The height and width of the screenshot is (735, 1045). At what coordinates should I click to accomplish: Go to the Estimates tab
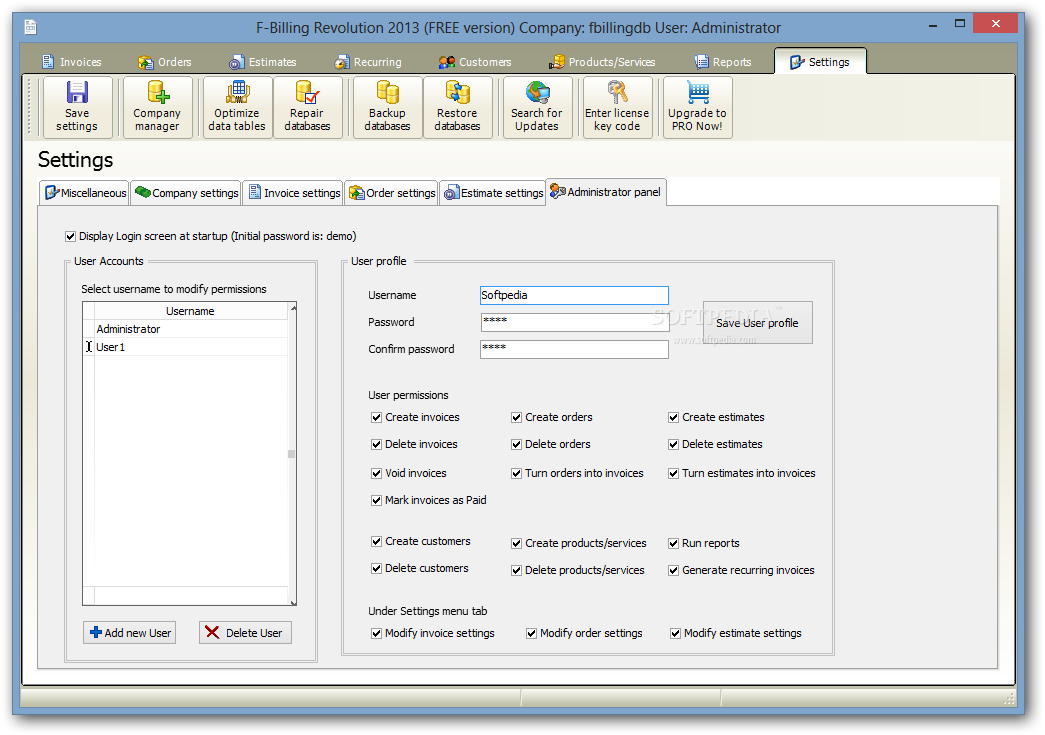pos(263,62)
